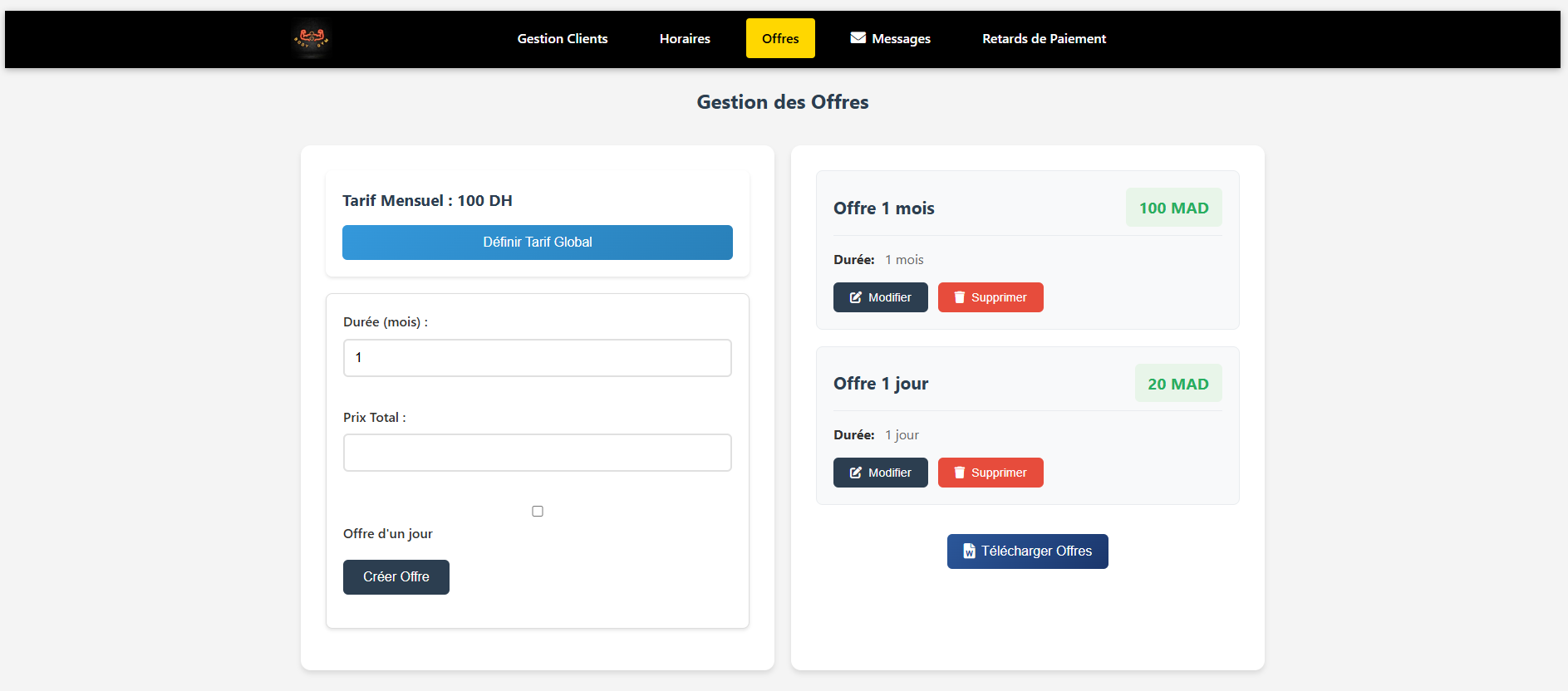1568x691 pixels.
Task: Click edit pencil icon on Offre 1 mois
Action: pyautogui.click(x=856, y=297)
